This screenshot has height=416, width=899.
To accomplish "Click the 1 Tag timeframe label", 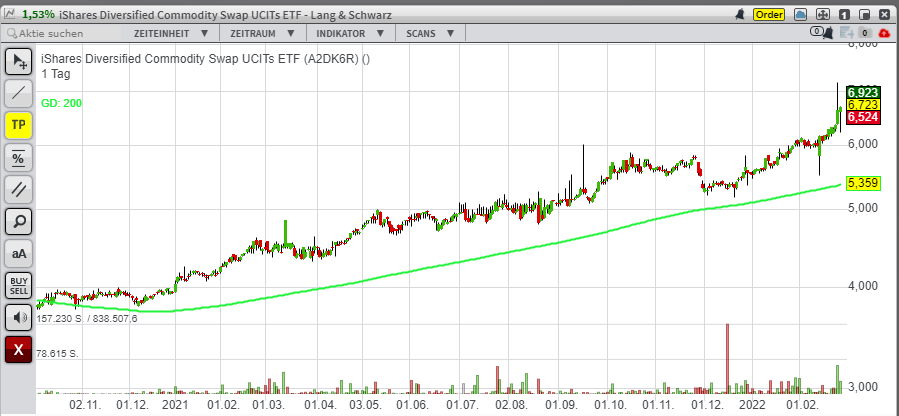I will pyautogui.click(x=56, y=73).
